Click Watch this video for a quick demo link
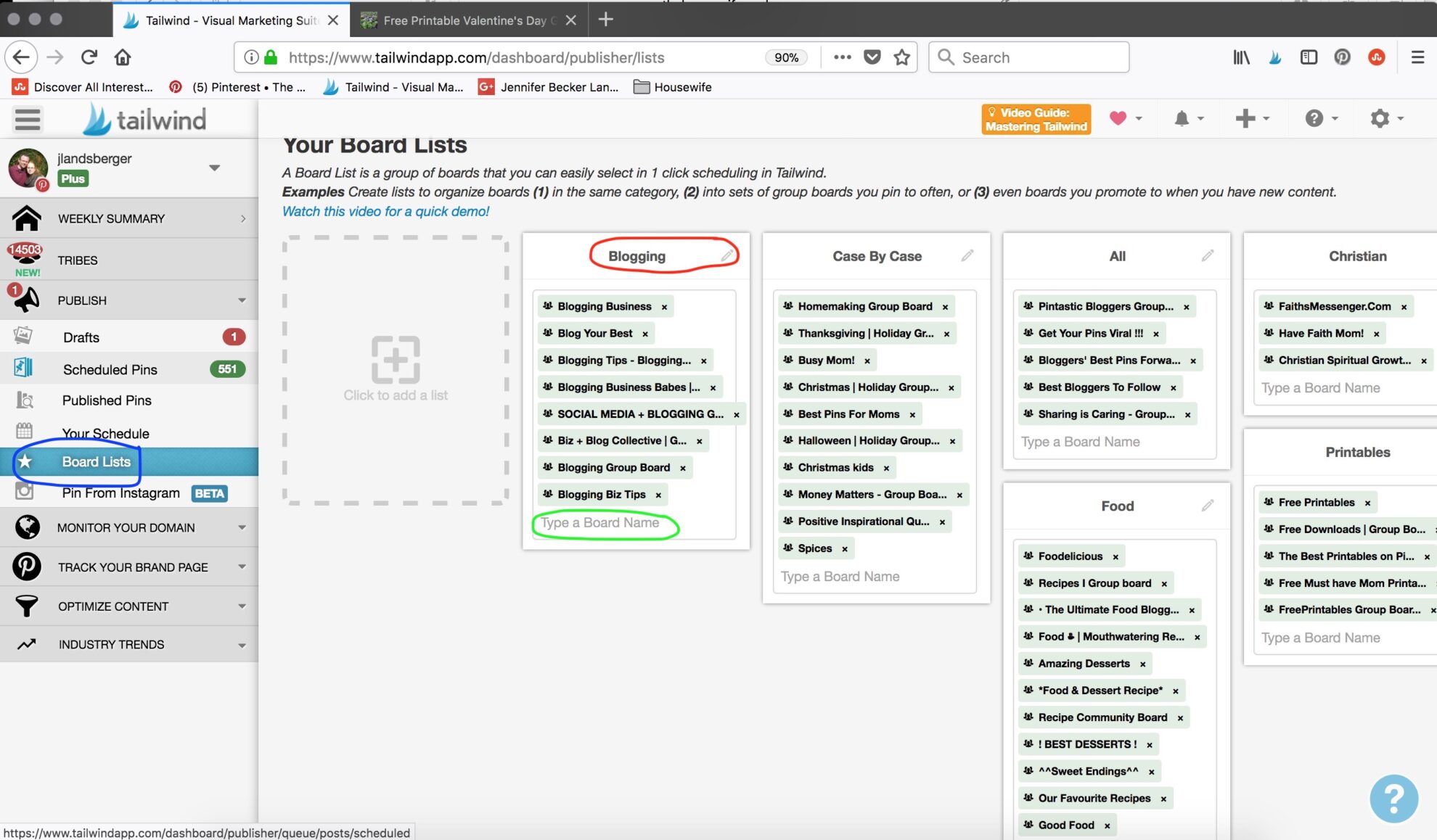Viewport: 1437px width, 840px height. (385, 211)
